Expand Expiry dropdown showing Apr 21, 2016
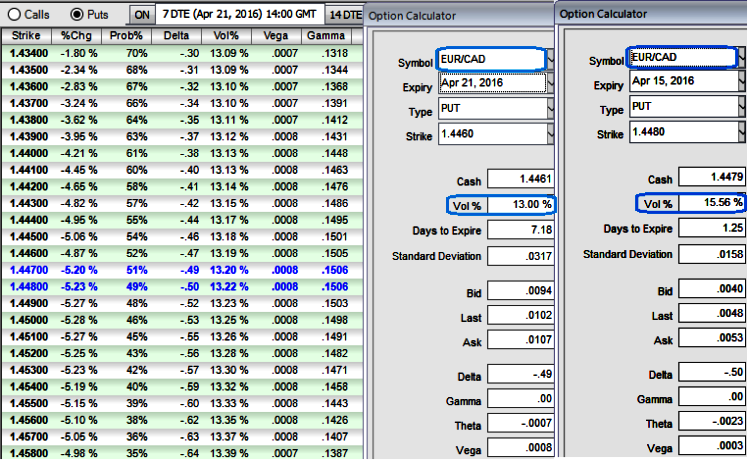The image size is (748, 461). (x=496, y=84)
